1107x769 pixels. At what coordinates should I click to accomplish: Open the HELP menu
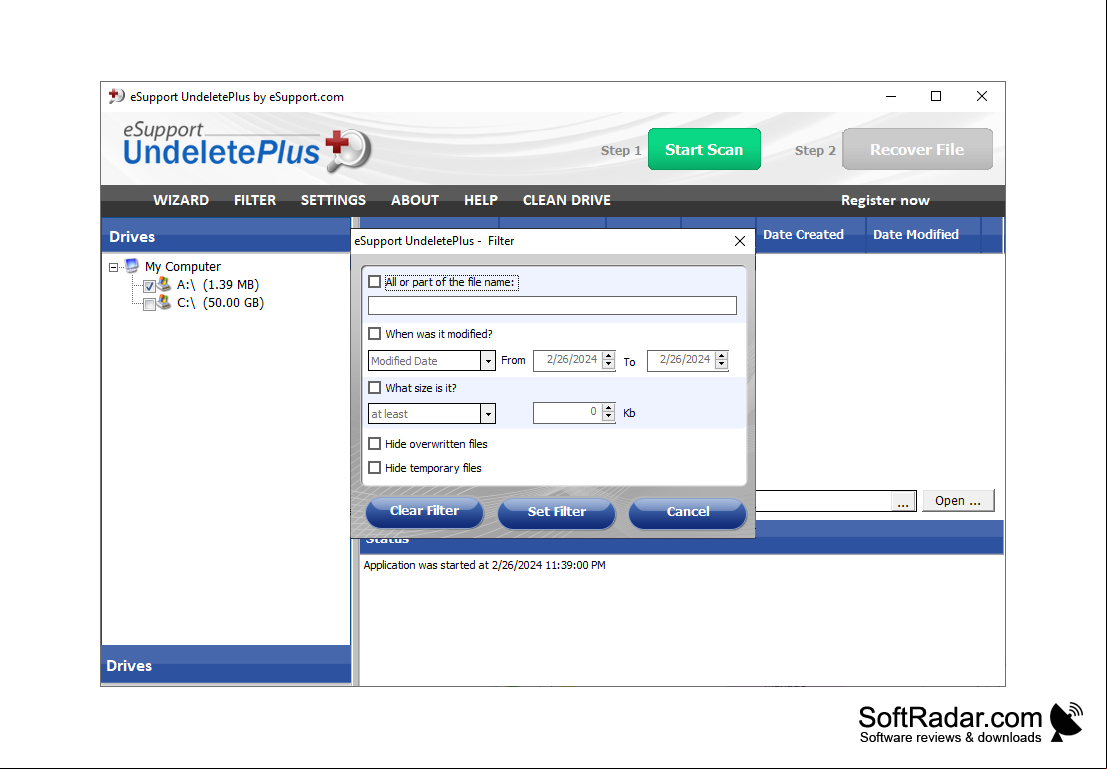point(481,200)
